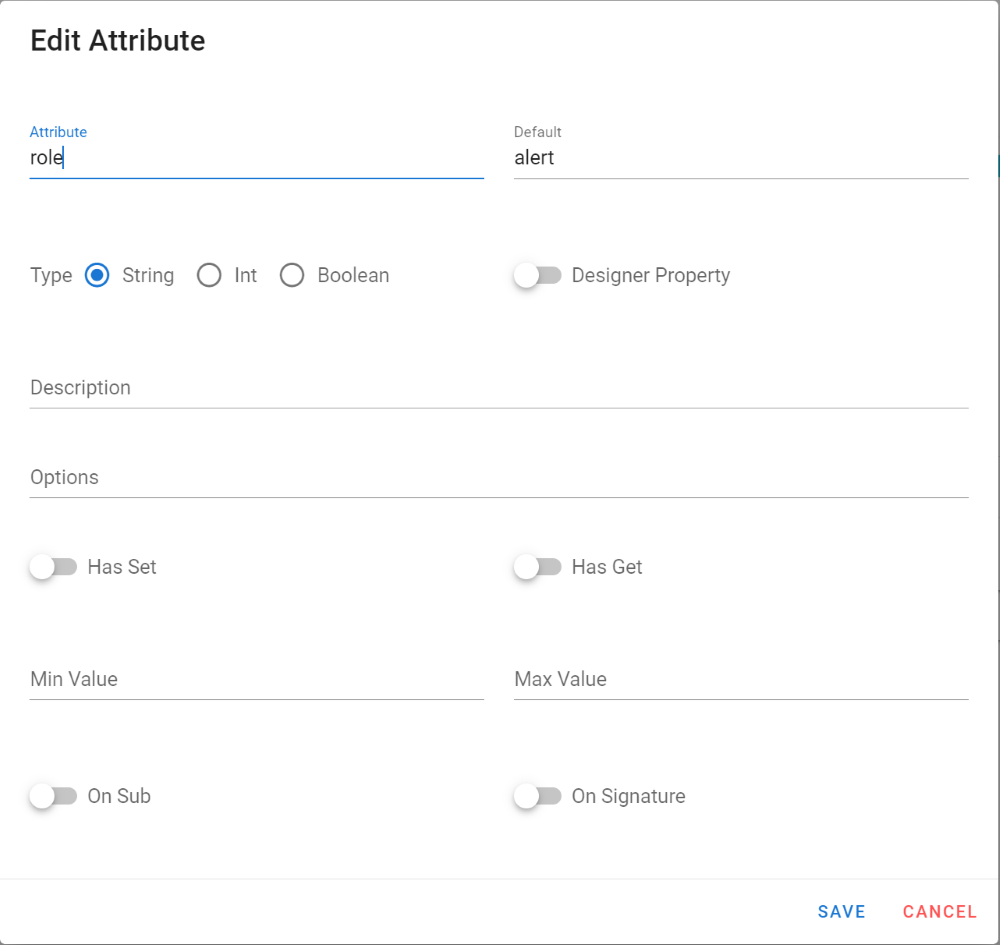Focus the Min Value field

pos(256,680)
